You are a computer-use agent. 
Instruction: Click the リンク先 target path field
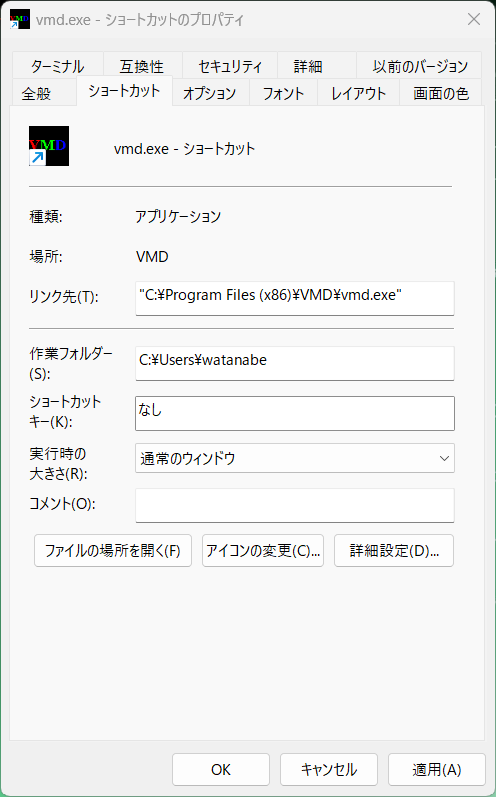click(x=295, y=298)
